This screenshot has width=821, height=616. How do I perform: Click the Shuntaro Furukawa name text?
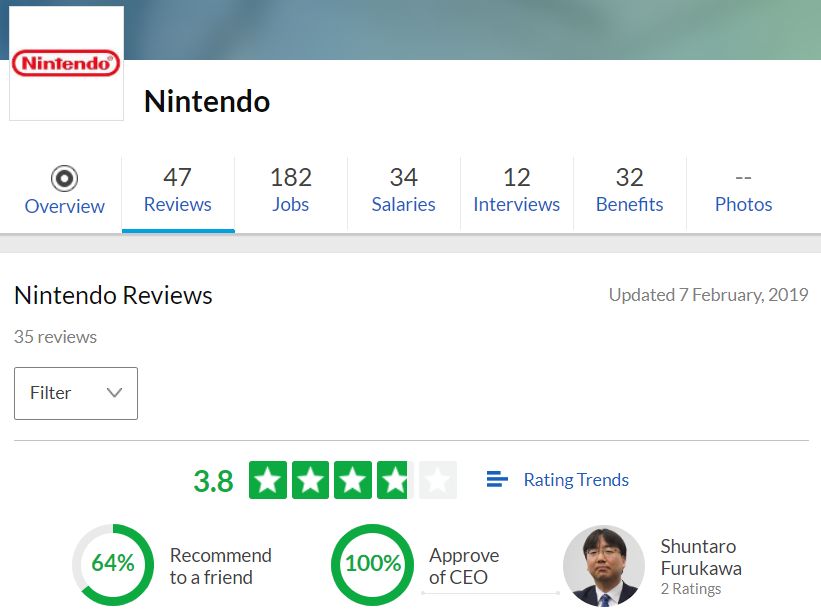point(701,557)
